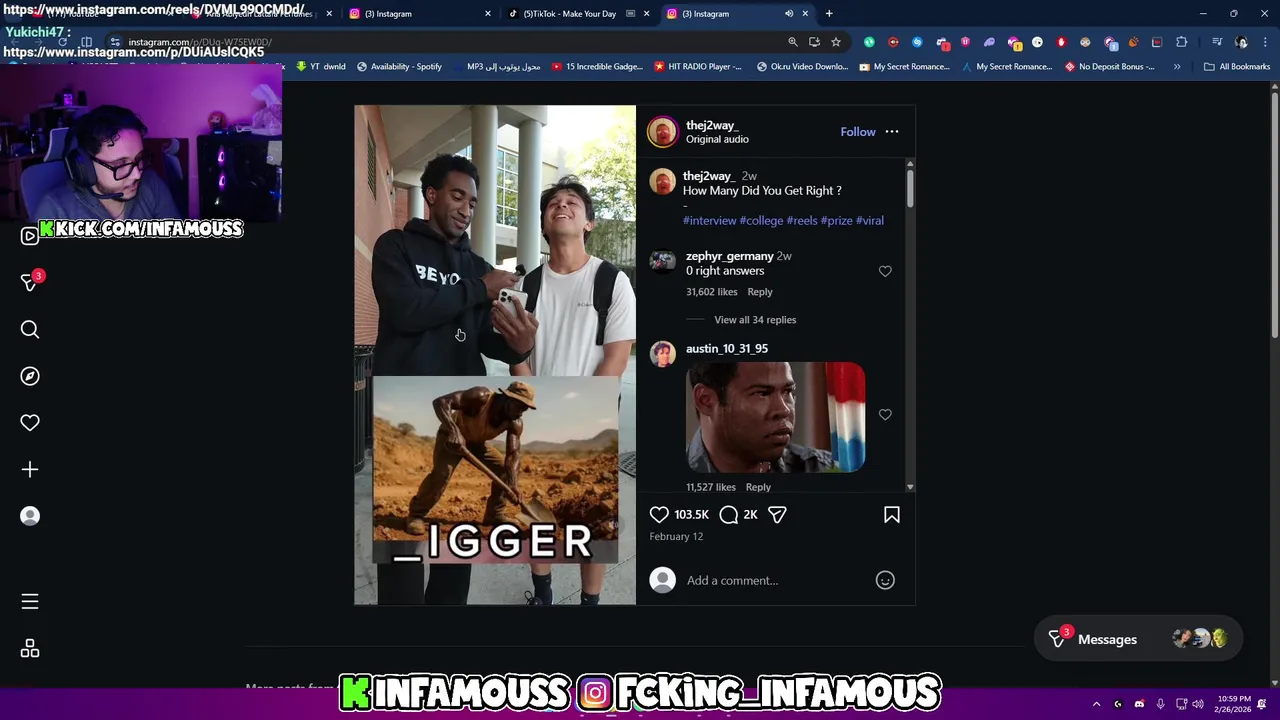Click the reel video to pause it
1280x720 pixels.
pyautogui.click(x=495, y=355)
